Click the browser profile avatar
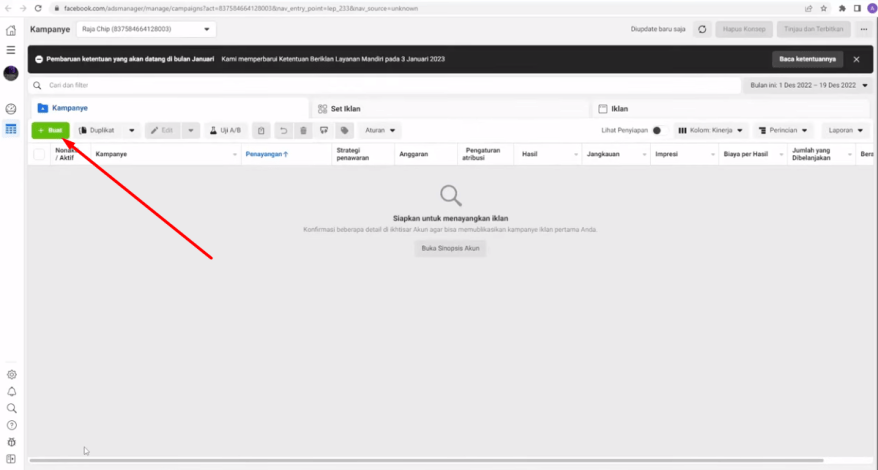The width and height of the screenshot is (878, 470). (871, 8)
